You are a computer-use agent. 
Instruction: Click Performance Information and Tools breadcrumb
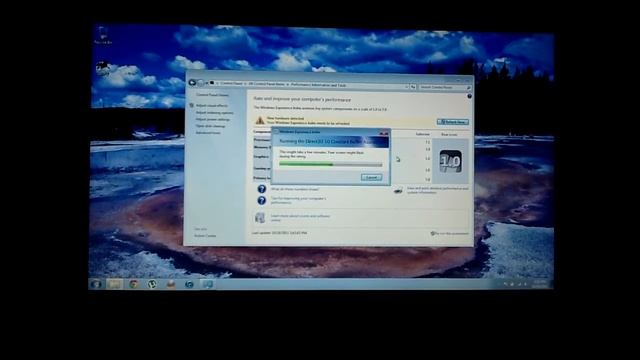click(x=319, y=85)
